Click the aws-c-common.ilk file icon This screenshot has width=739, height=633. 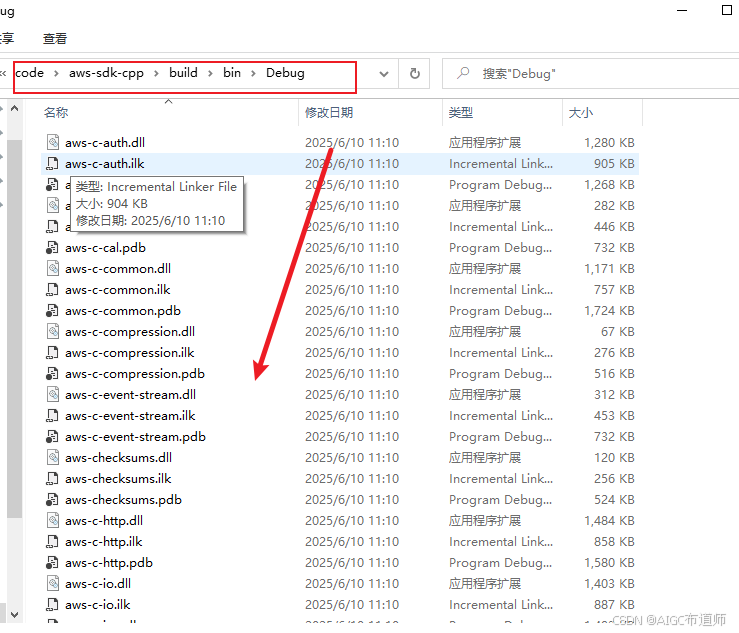point(53,289)
